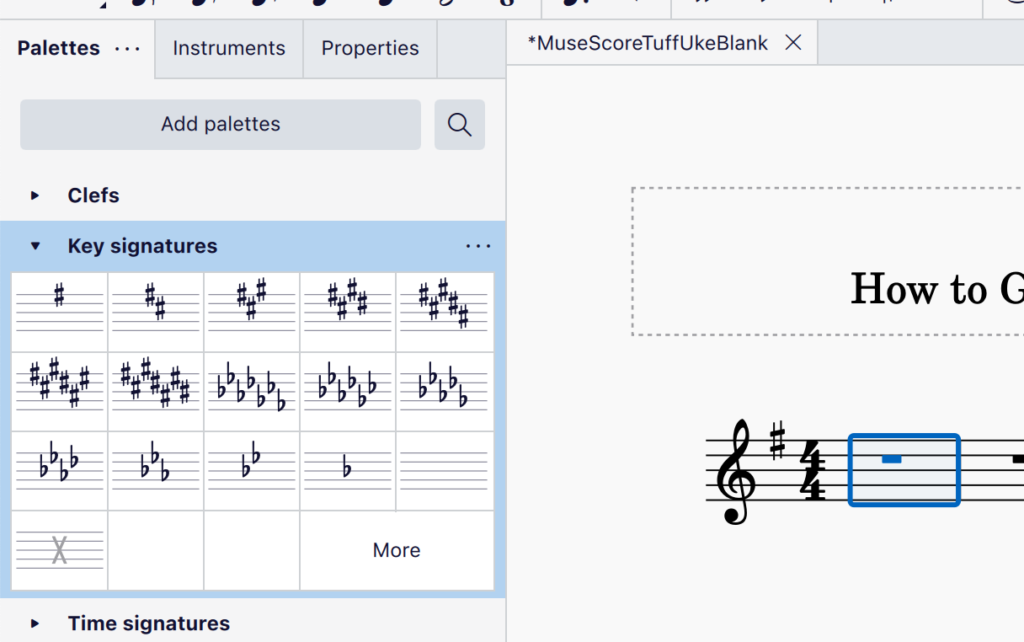The image size is (1024, 642).
Task: Open the Key signatures palette ellipsis menu
Action: tap(478, 246)
